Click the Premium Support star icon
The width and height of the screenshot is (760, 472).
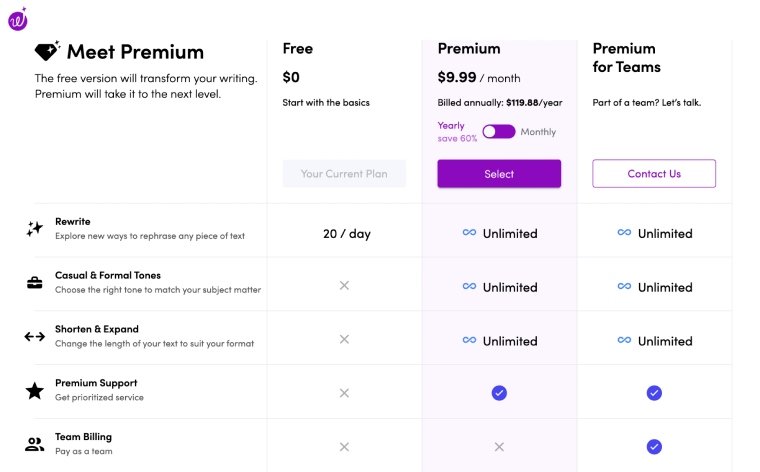pyautogui.click(x=34, y=391)
